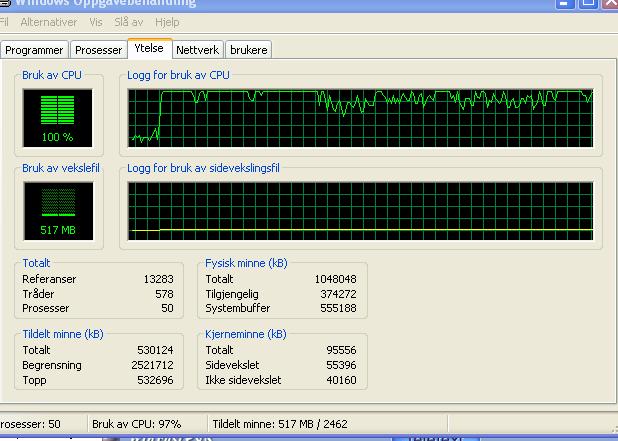Click the Tilgjengelig label
Image resolution: width=618 pixels, height=441 pixels.
(x=232, y=294)
